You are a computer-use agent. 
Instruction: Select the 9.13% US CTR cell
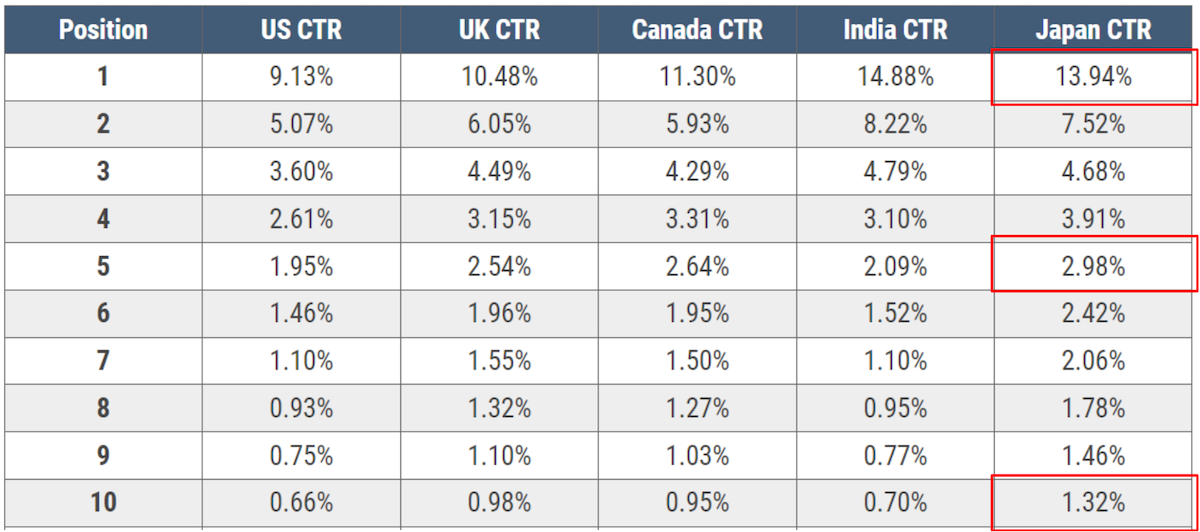(x=301, y=77)
